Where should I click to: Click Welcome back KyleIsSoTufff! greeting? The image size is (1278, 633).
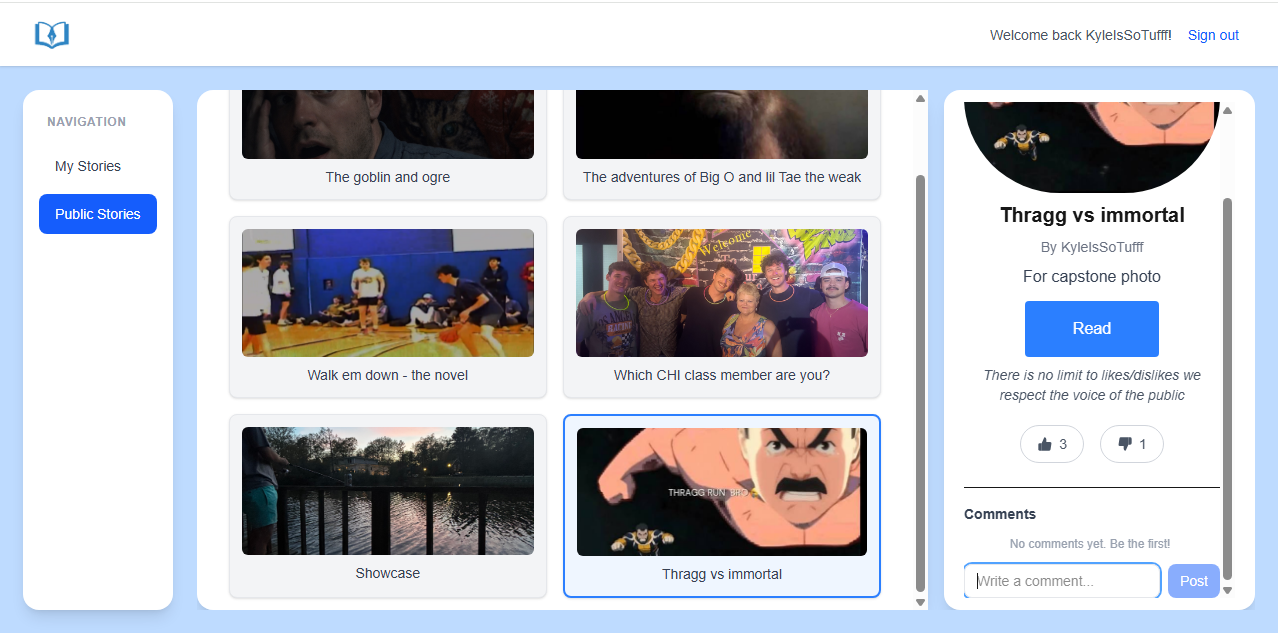pyautogui.click(x=1080, y=35)
